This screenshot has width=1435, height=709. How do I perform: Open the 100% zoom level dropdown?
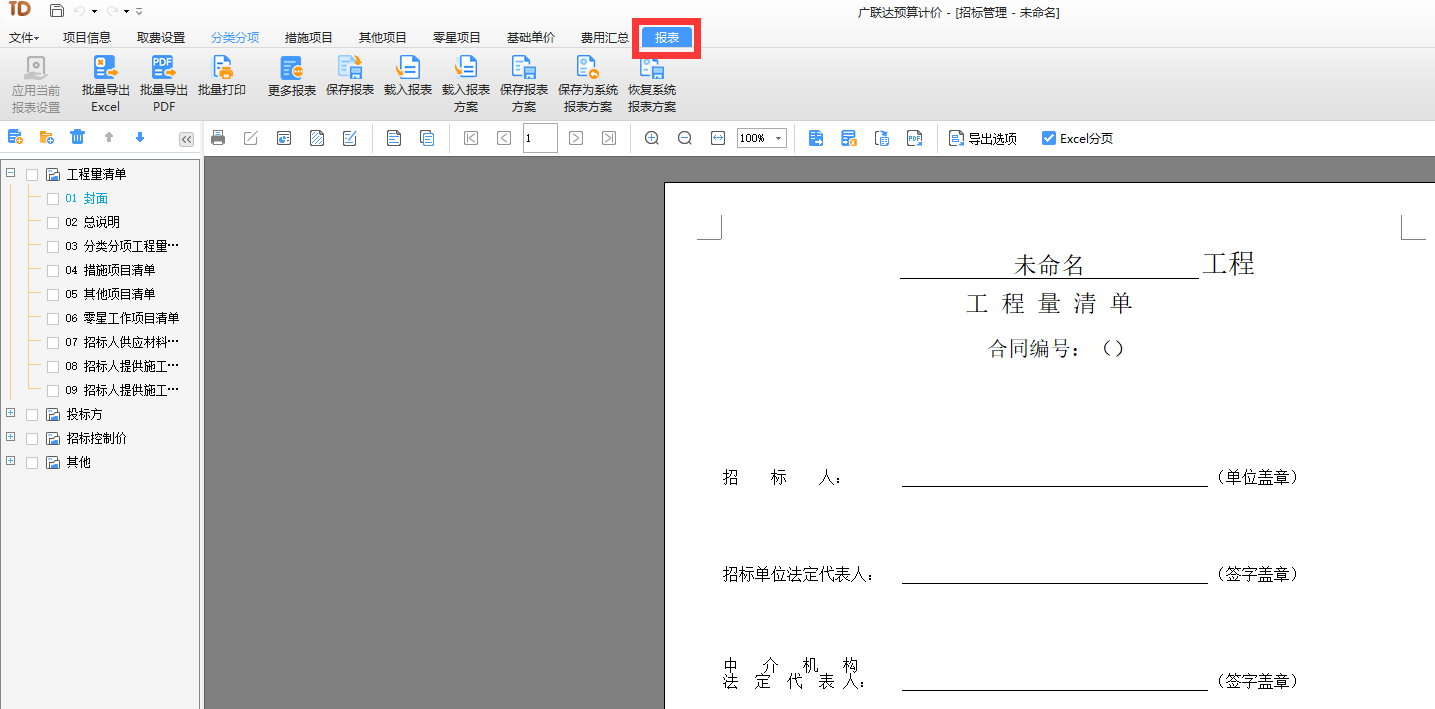[x=778, y=138]
